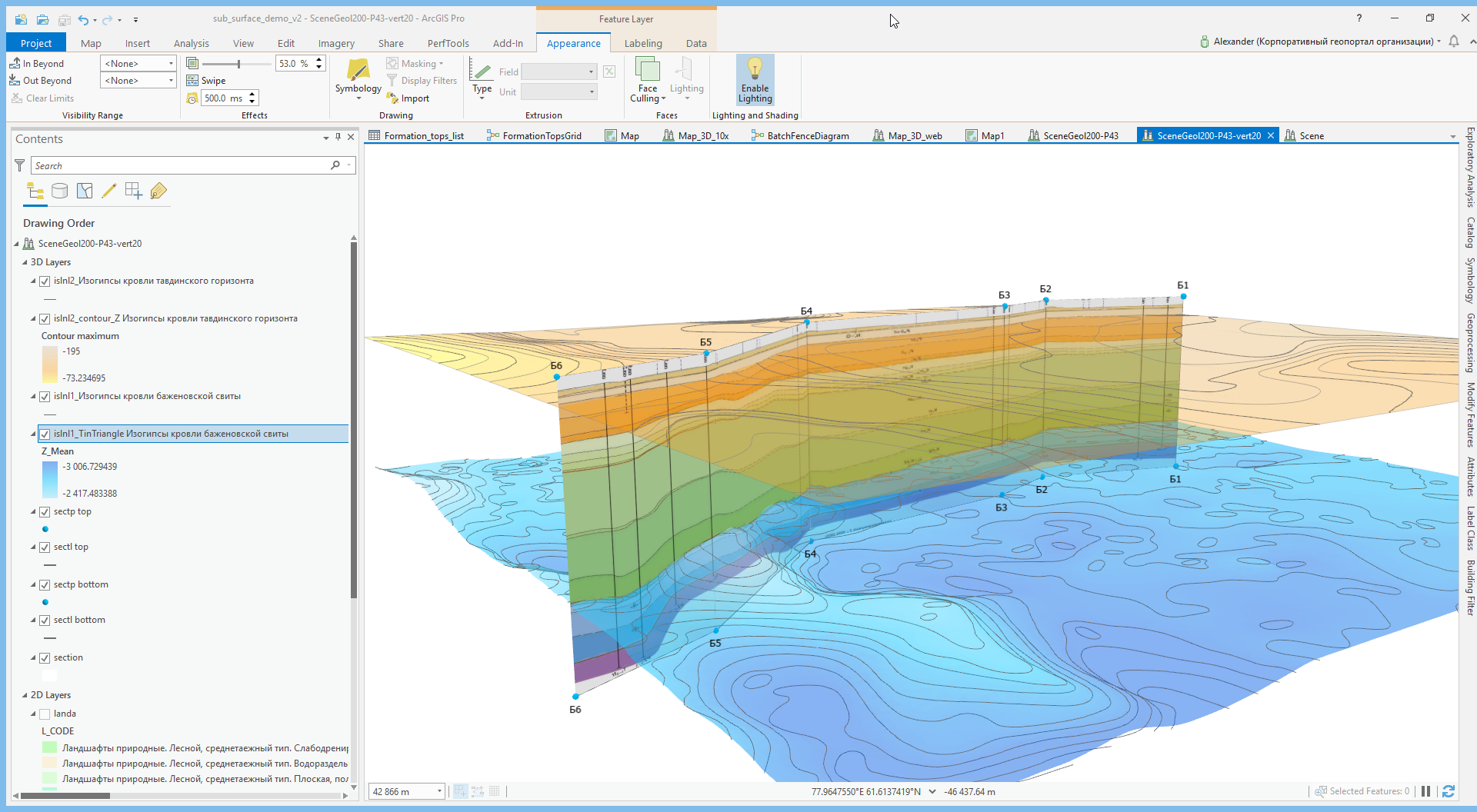Toggle Enable Lighting bulb icon
1477x812 pixels.
tap(755, 68)
